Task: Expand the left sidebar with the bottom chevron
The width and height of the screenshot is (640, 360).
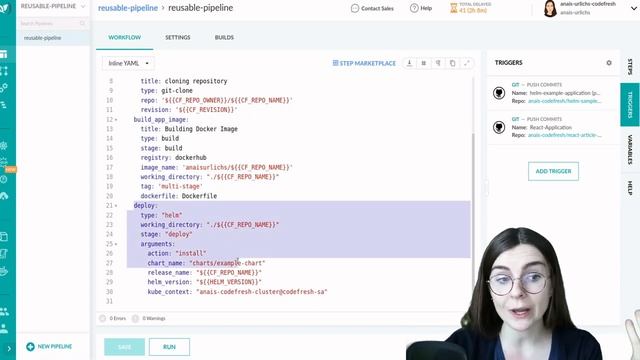Action: click(x=9, y=349)
